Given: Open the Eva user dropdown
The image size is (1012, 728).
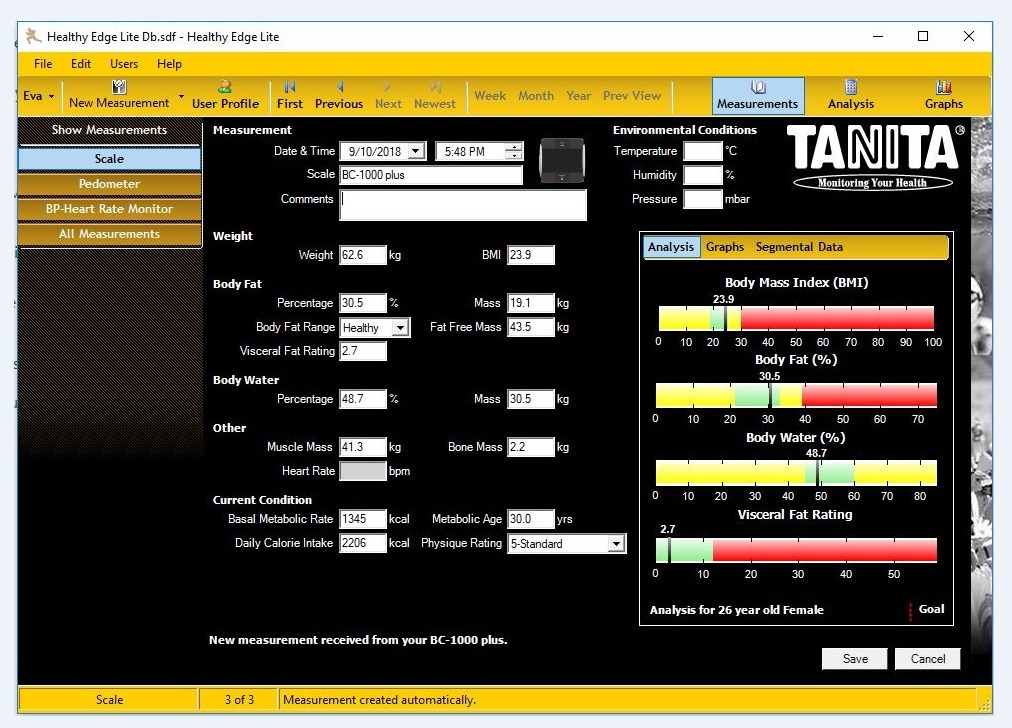Looking at the screenshot, I should (x=39, y=96).
